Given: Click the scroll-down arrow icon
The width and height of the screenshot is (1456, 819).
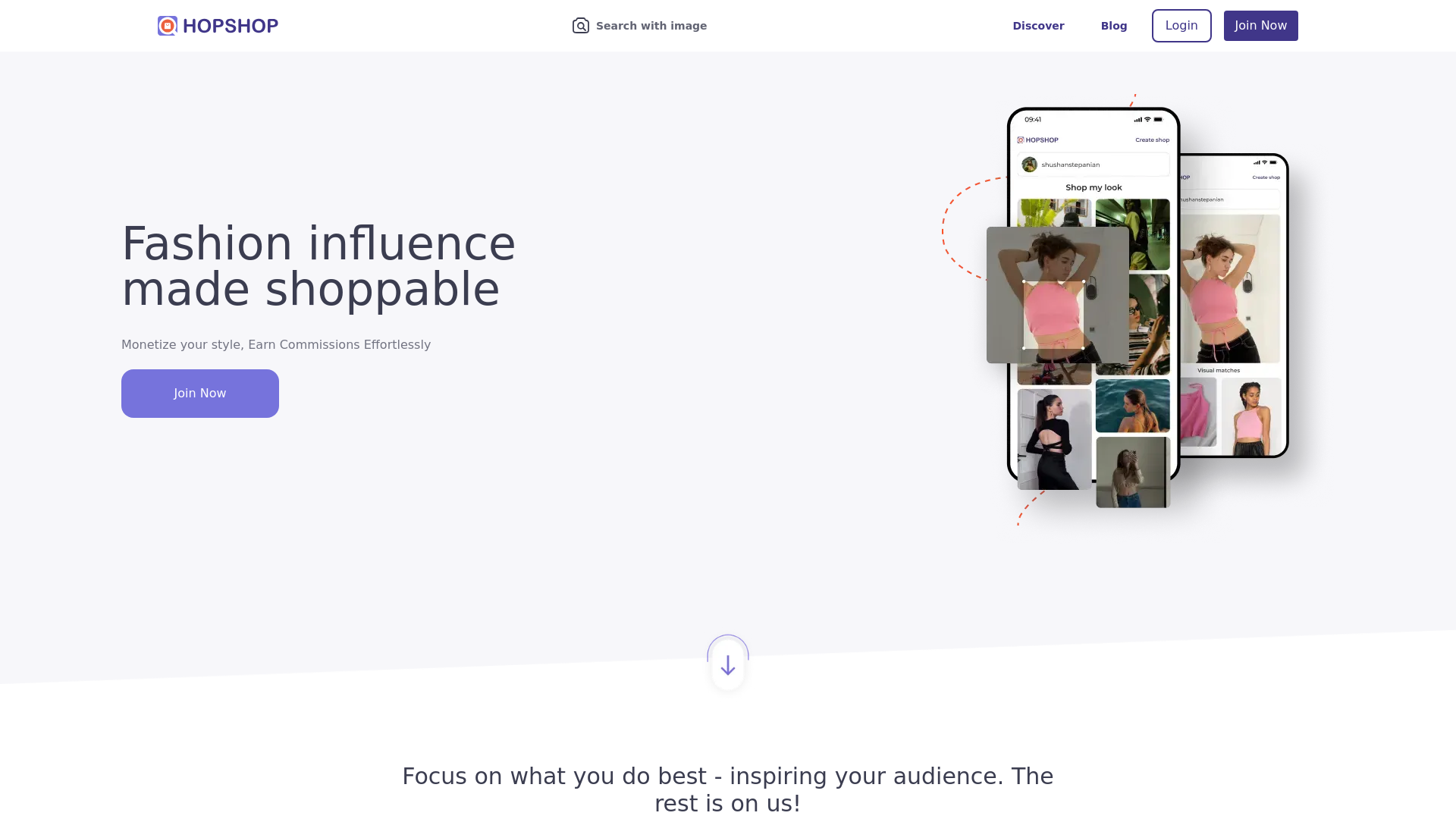Looking at the screenshot, I should click(728, 665).
